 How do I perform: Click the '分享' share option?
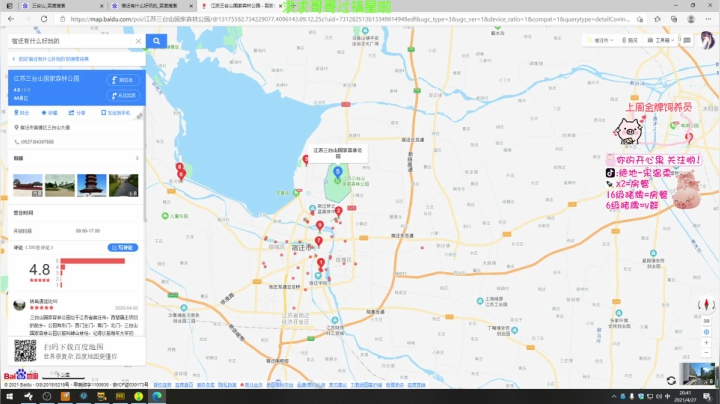tap(77, 112)
